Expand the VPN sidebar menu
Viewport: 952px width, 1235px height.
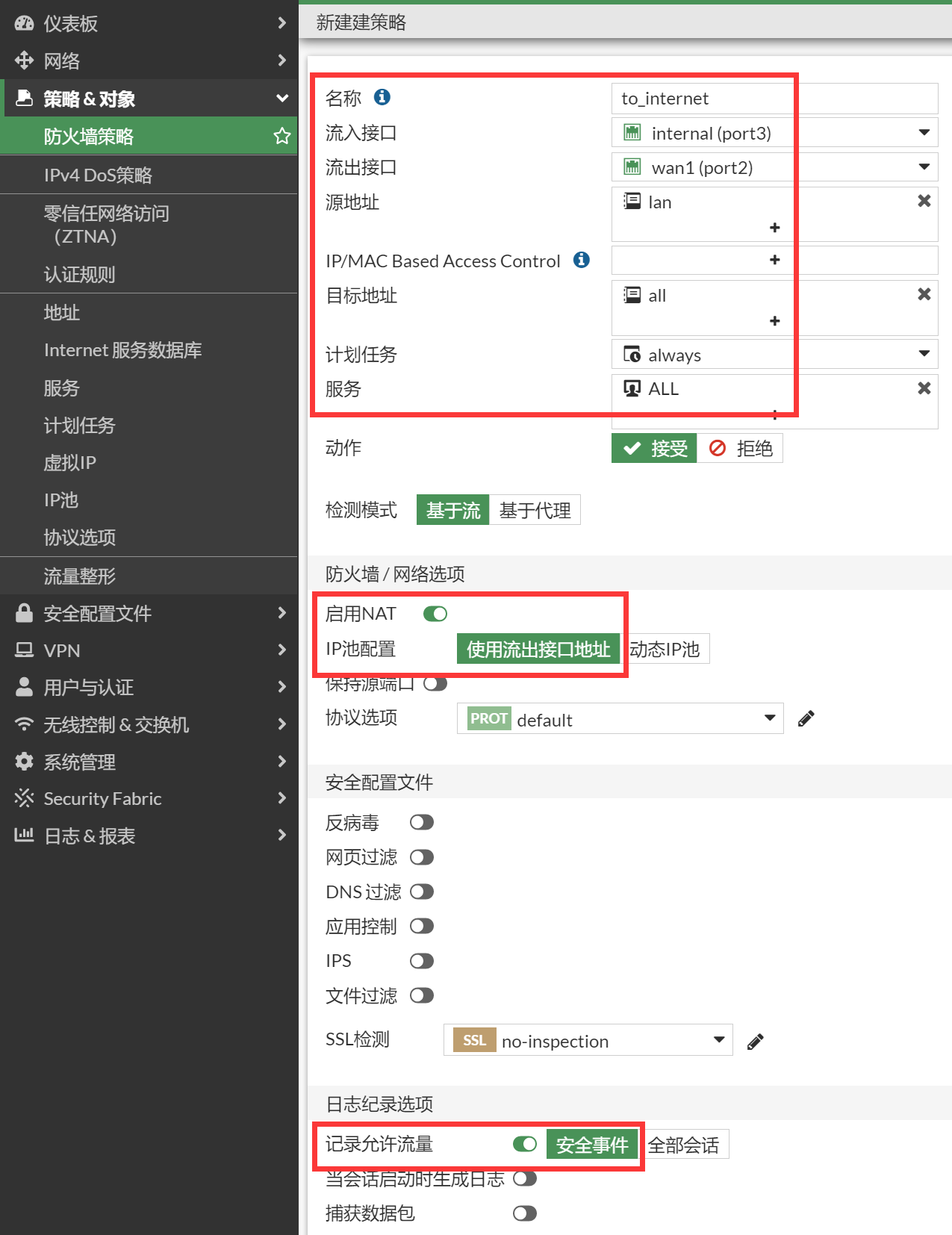[x=149, y=650]
